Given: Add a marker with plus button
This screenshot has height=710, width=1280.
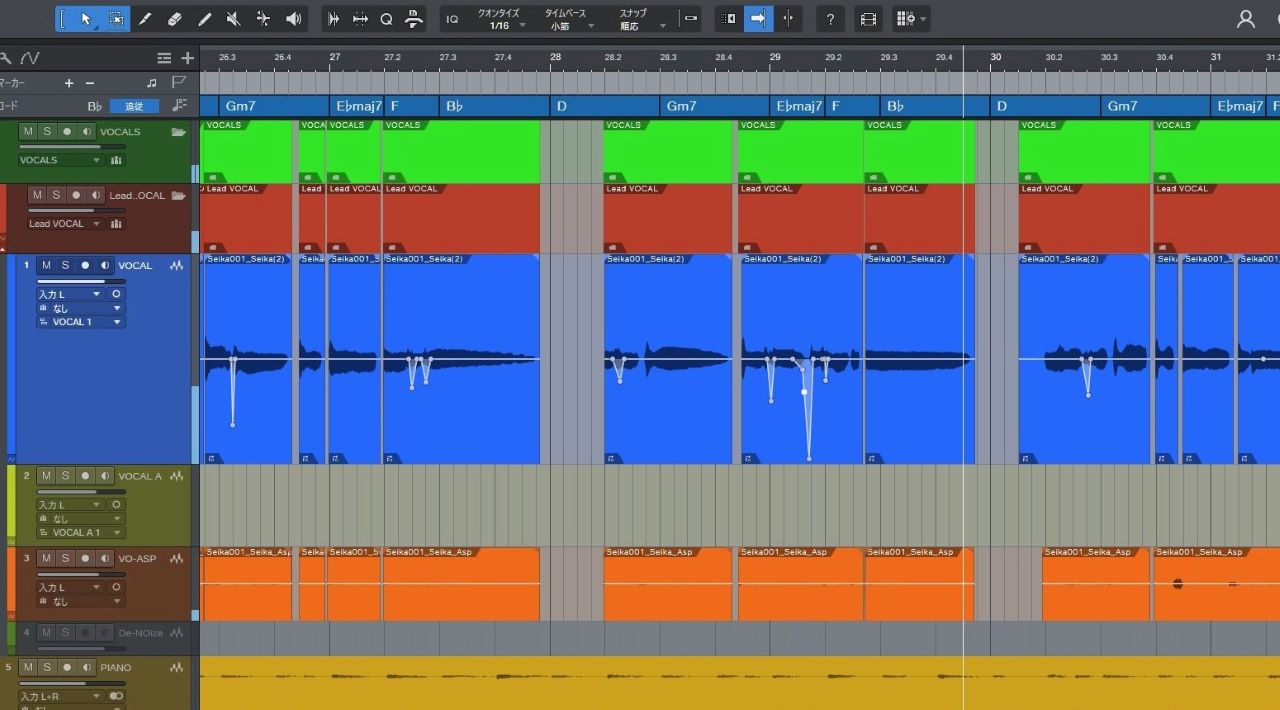Looking at the screenshot, I should coord(69,83).
